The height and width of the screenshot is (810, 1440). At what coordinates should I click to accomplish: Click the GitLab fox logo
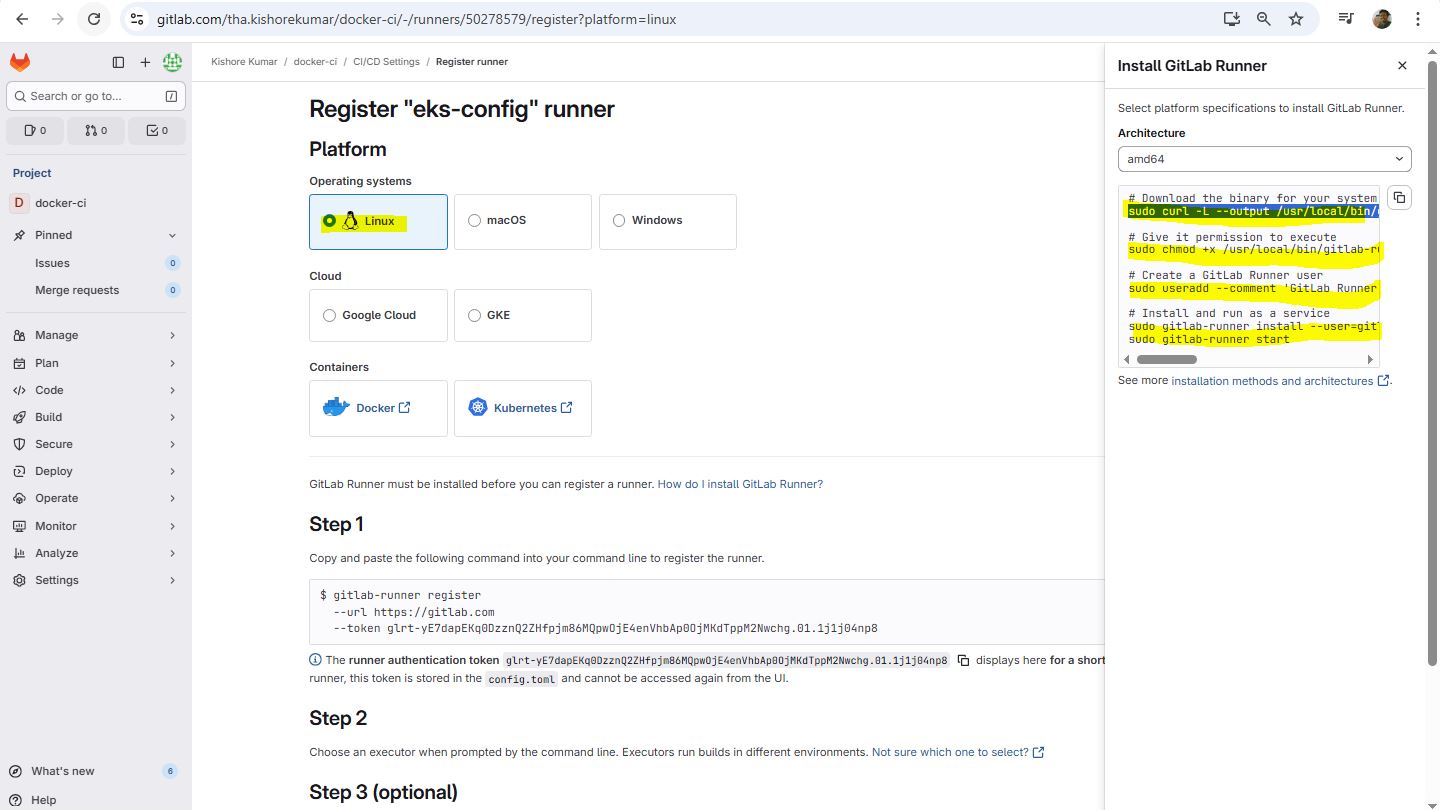tap(20, 62)
